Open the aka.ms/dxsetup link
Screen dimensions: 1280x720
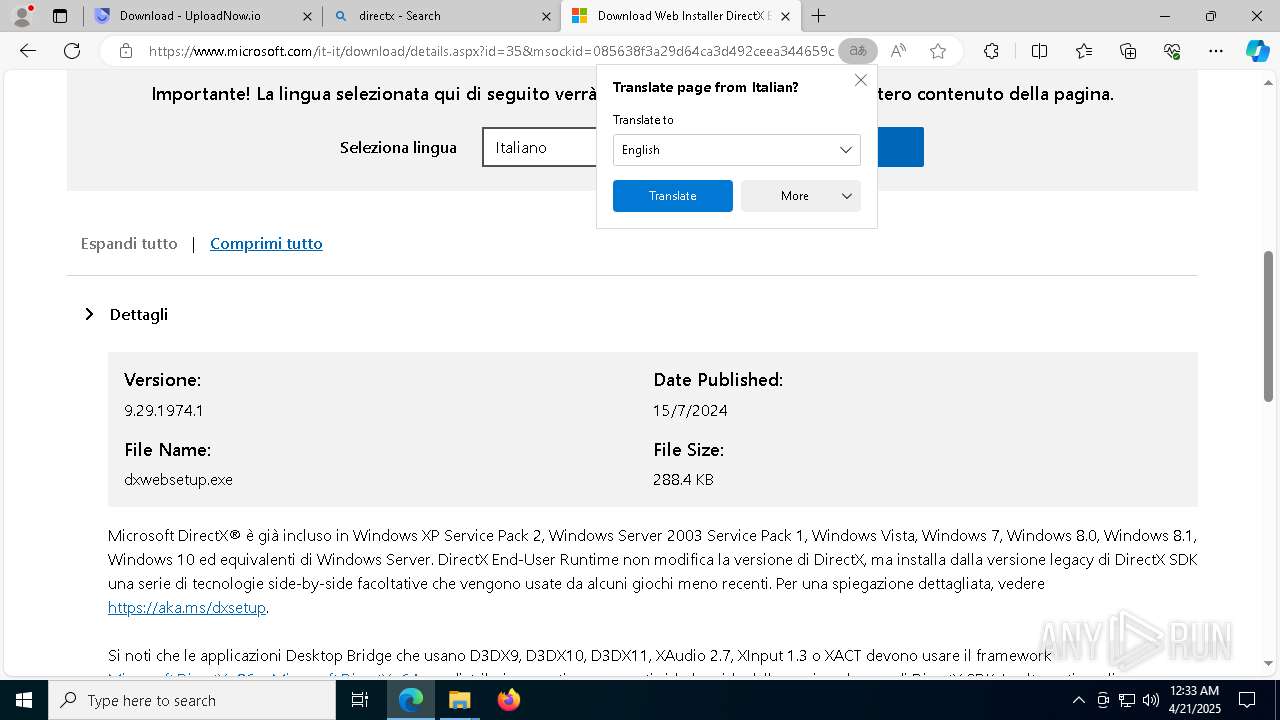coord(187,607)
